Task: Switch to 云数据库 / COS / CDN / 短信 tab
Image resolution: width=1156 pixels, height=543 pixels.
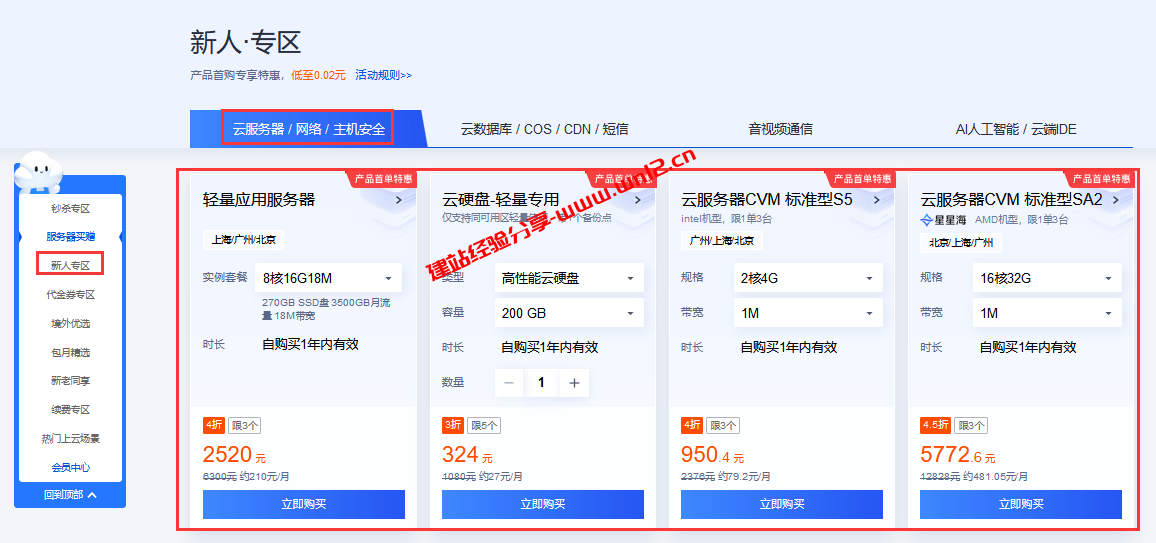Action: (x=545, y=129)
